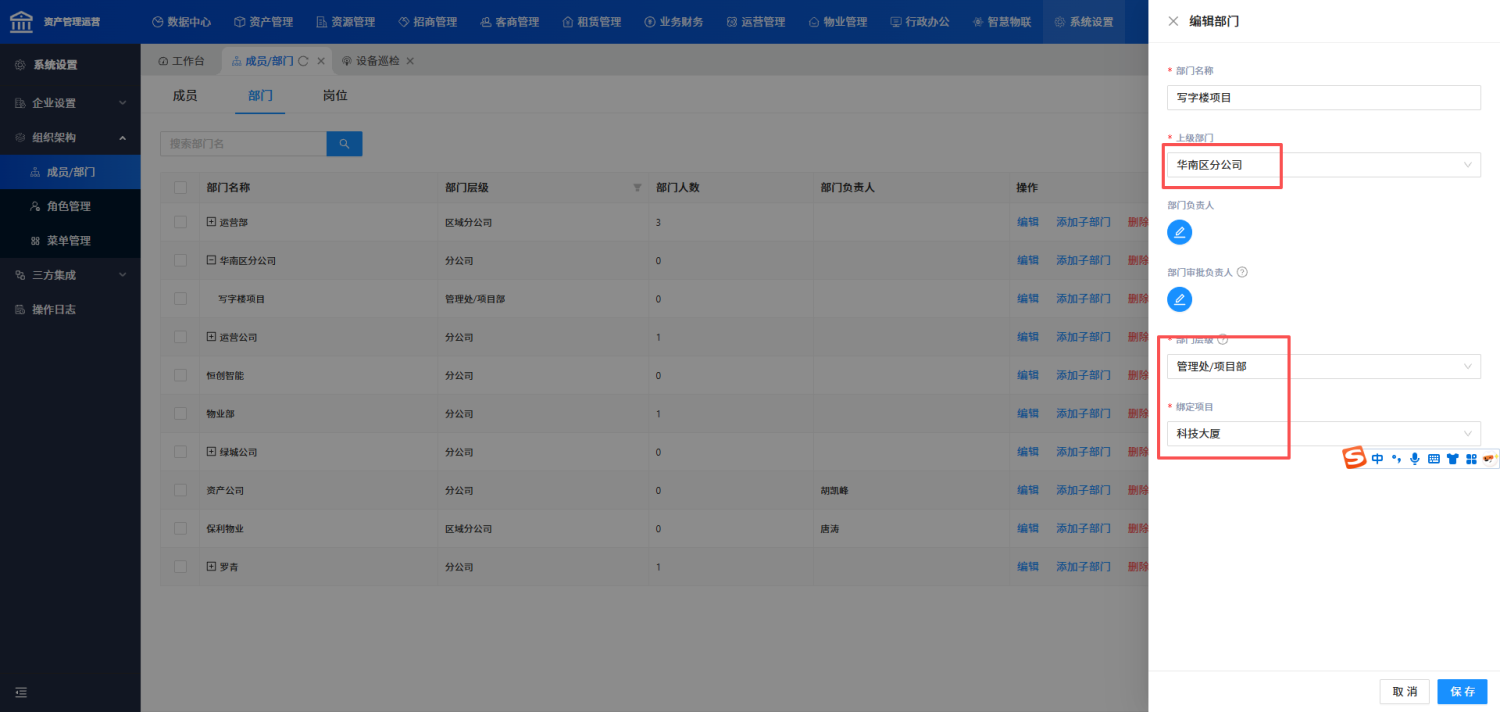Tick checkbox for 物业部 row

coord(180,413)
